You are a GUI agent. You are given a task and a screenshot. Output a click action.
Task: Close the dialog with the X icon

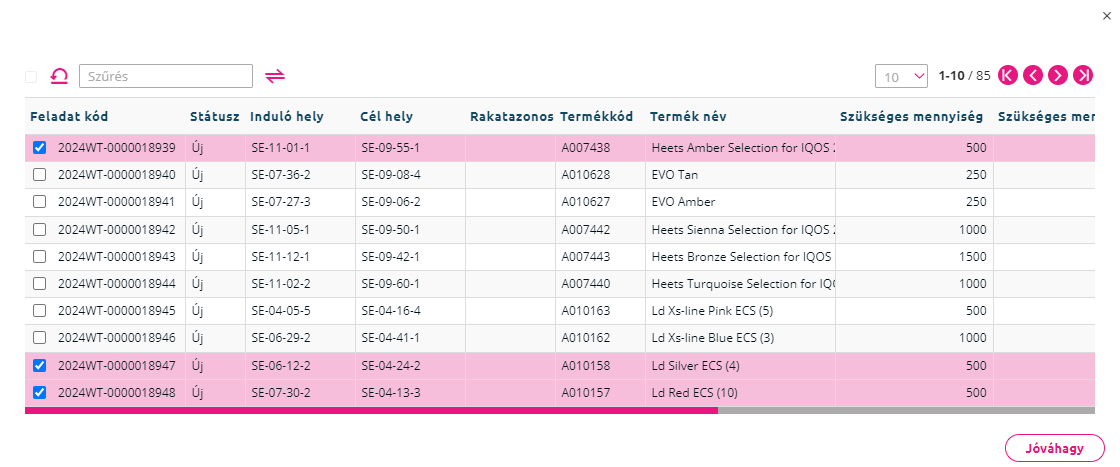[1106, 16]
